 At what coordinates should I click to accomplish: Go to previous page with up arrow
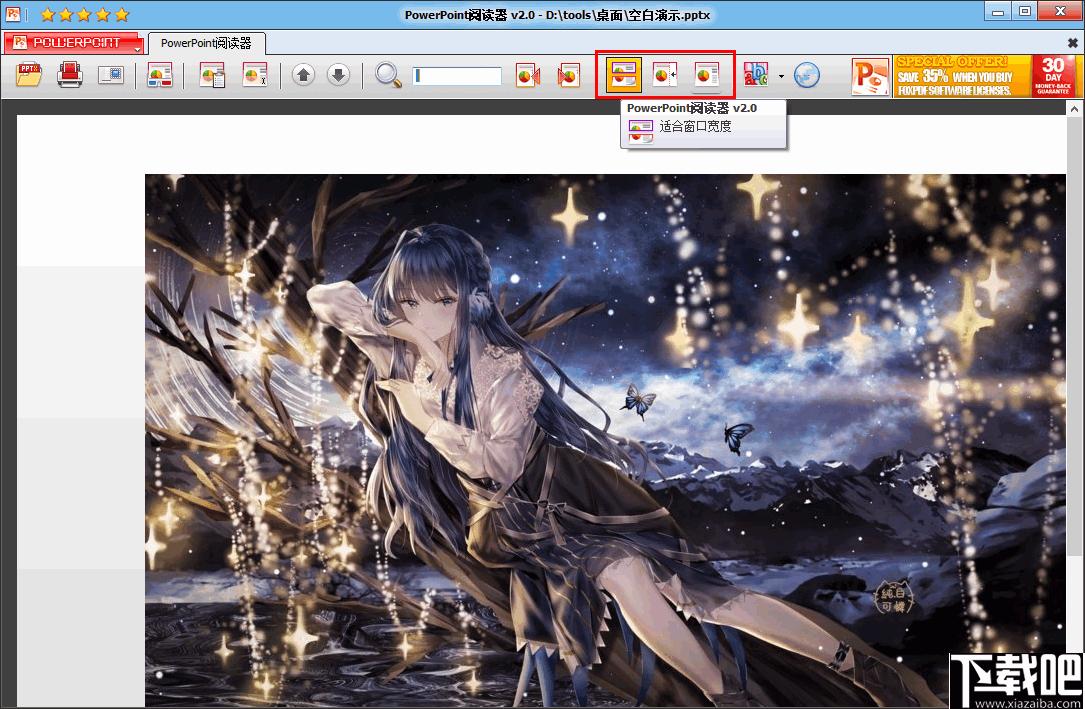304,76
